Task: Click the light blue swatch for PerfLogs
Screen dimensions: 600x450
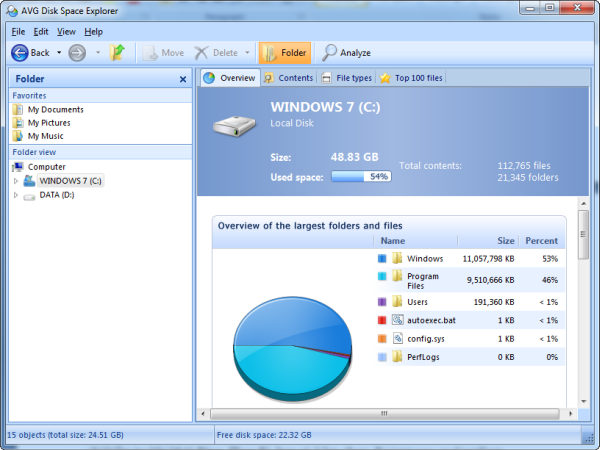Action: [382, 357]
